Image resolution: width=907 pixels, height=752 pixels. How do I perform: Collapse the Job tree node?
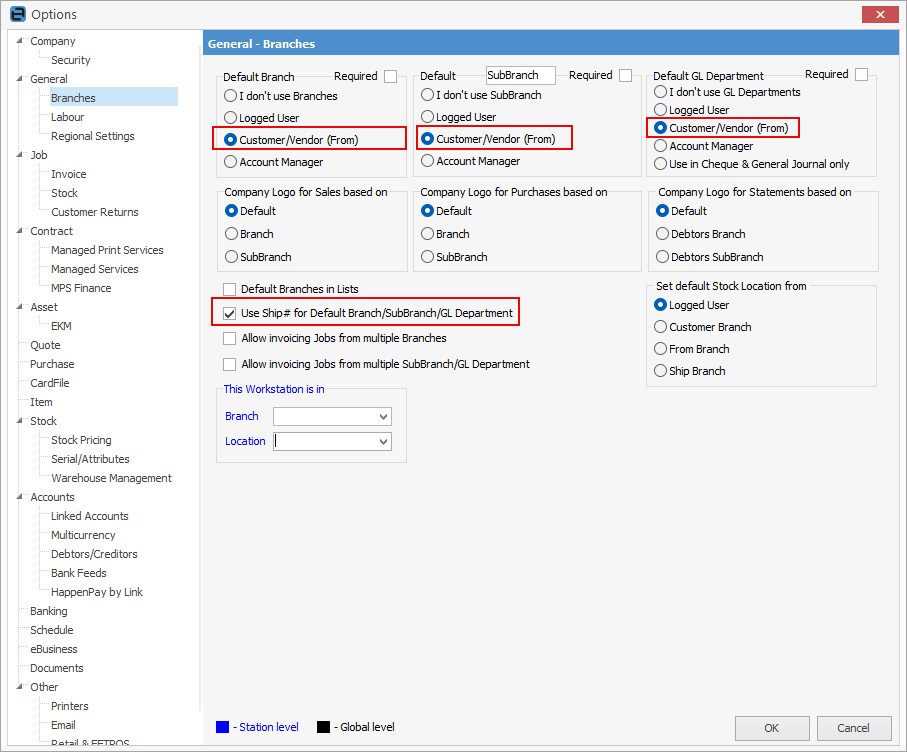[20, 155]
